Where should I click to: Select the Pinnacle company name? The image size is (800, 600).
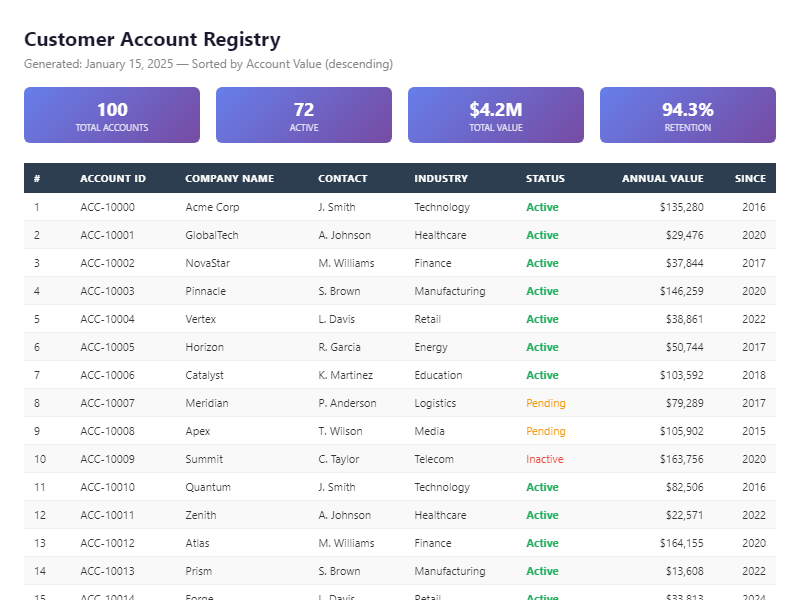point(205,291)
